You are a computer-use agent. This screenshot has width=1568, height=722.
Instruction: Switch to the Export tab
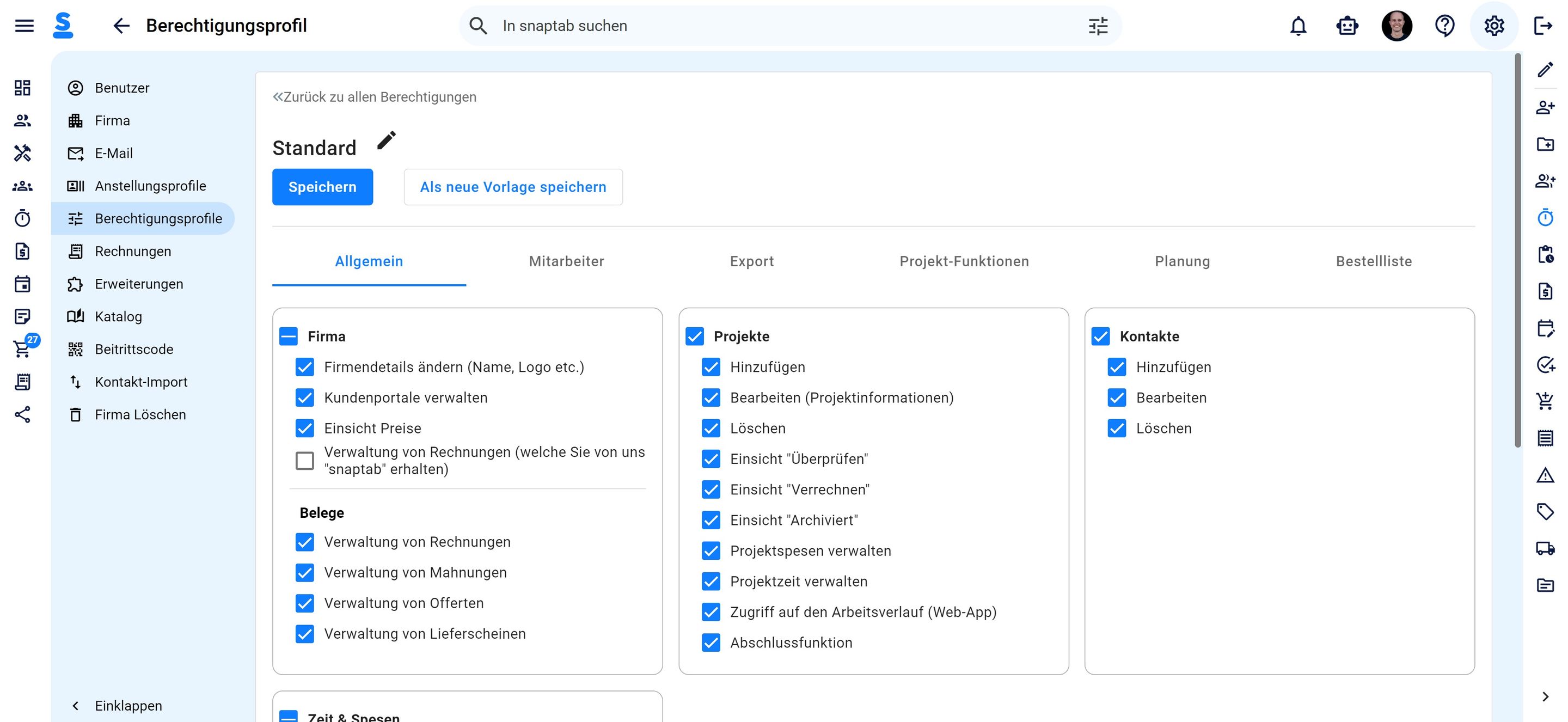click(752, 261)
